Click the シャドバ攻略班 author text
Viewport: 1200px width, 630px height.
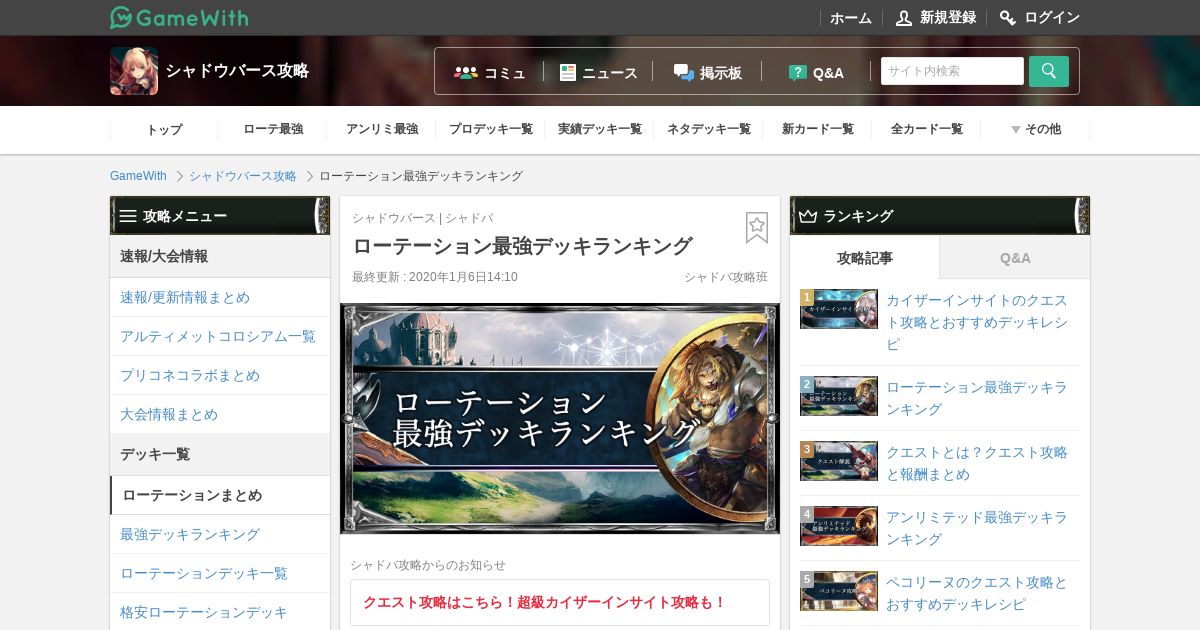click(726, 277)
